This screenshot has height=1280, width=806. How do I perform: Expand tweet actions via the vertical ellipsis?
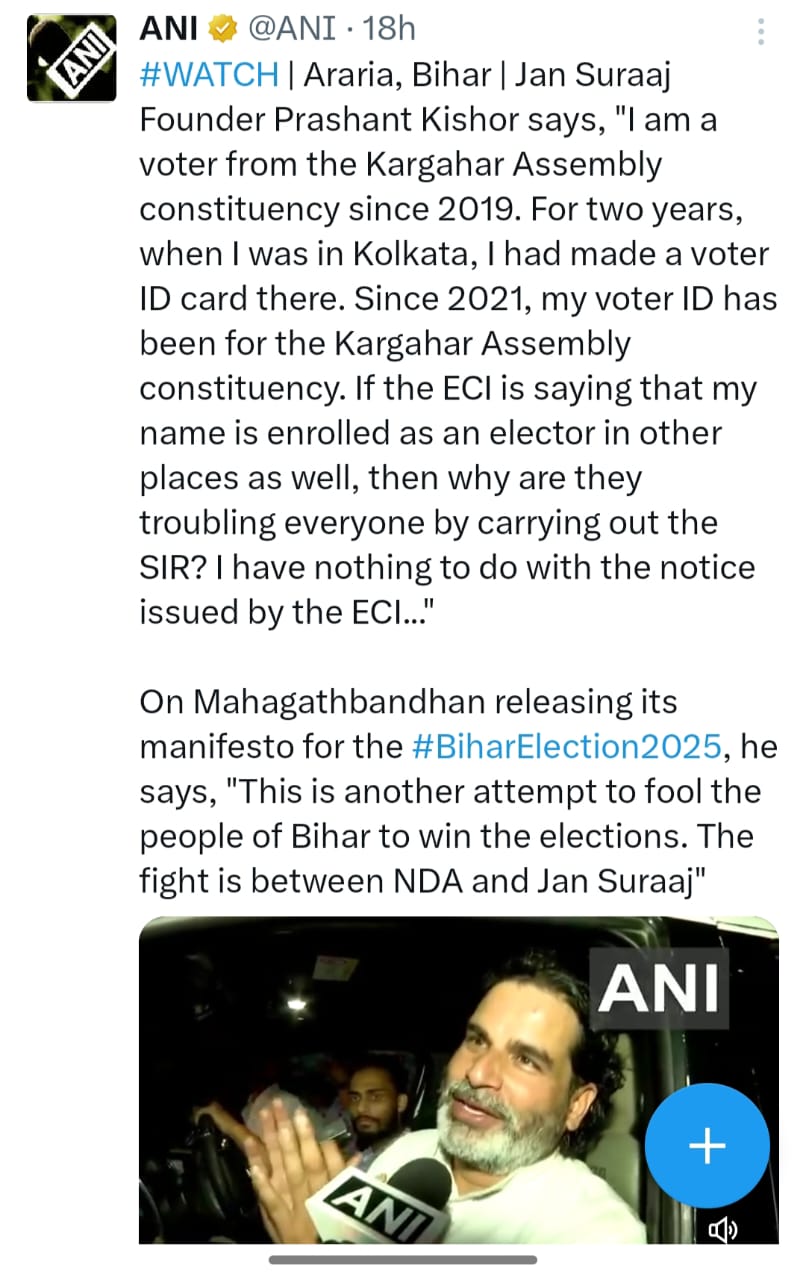(x=763, y=33)
